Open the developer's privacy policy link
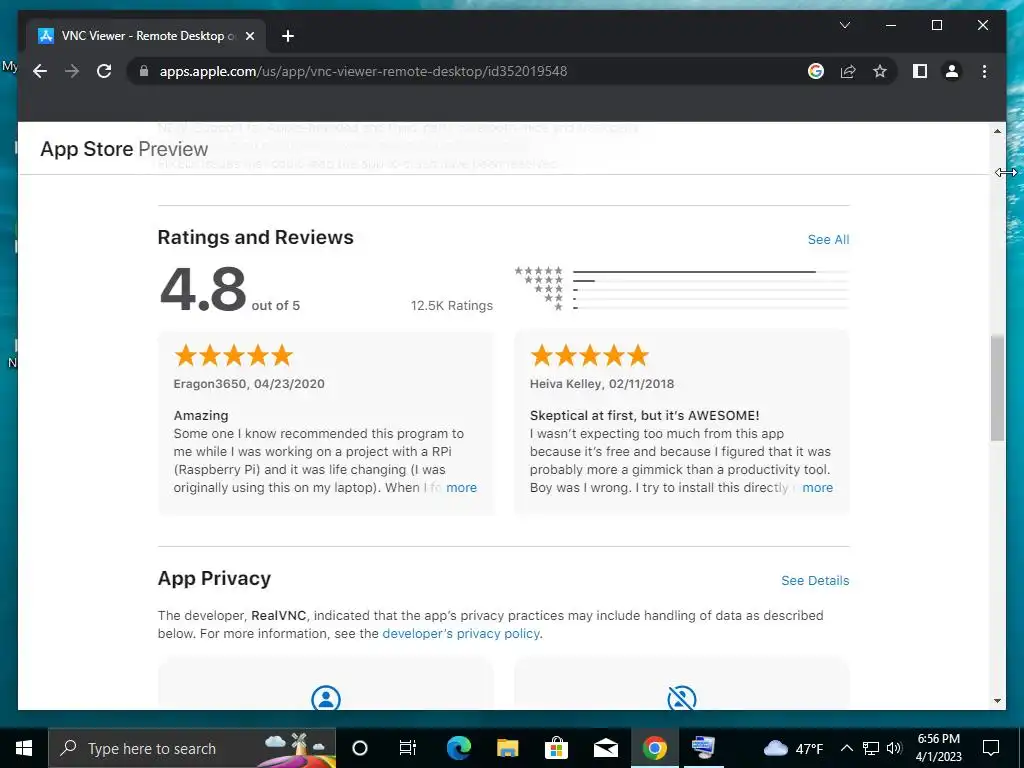The height and width of the screenshot is (768, 1024). [461, 633]
